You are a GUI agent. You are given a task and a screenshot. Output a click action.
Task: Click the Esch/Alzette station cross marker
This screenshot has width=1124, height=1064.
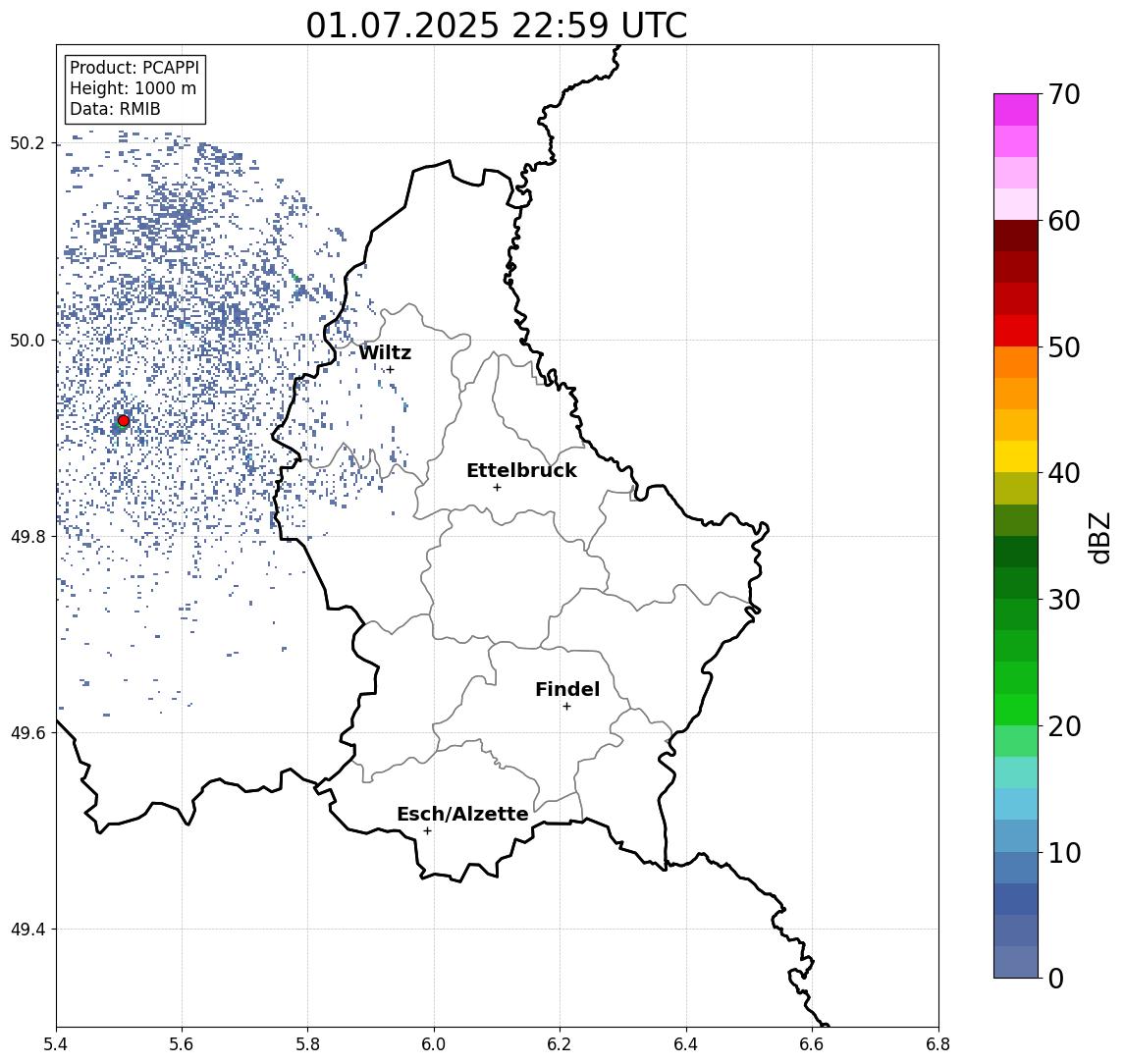(x=427, y=831)
